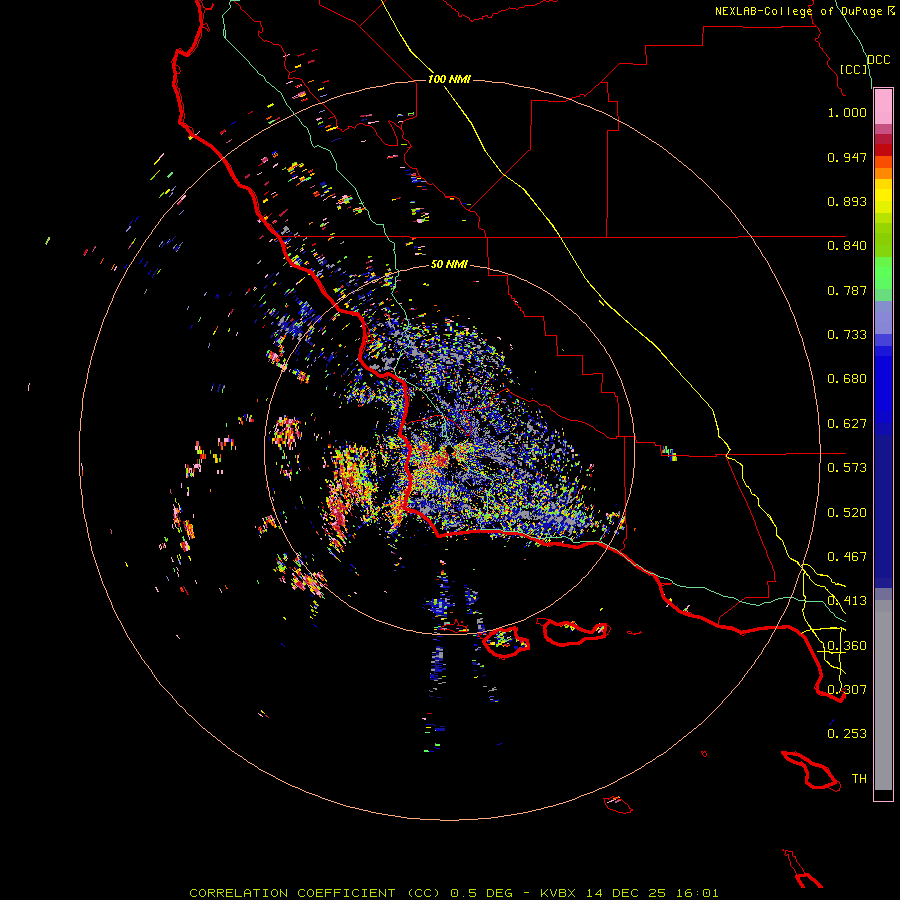Click the 100 NMI range ring label
Image resolution: width=900 pixels, height=900 pixels.
point(449,79)
